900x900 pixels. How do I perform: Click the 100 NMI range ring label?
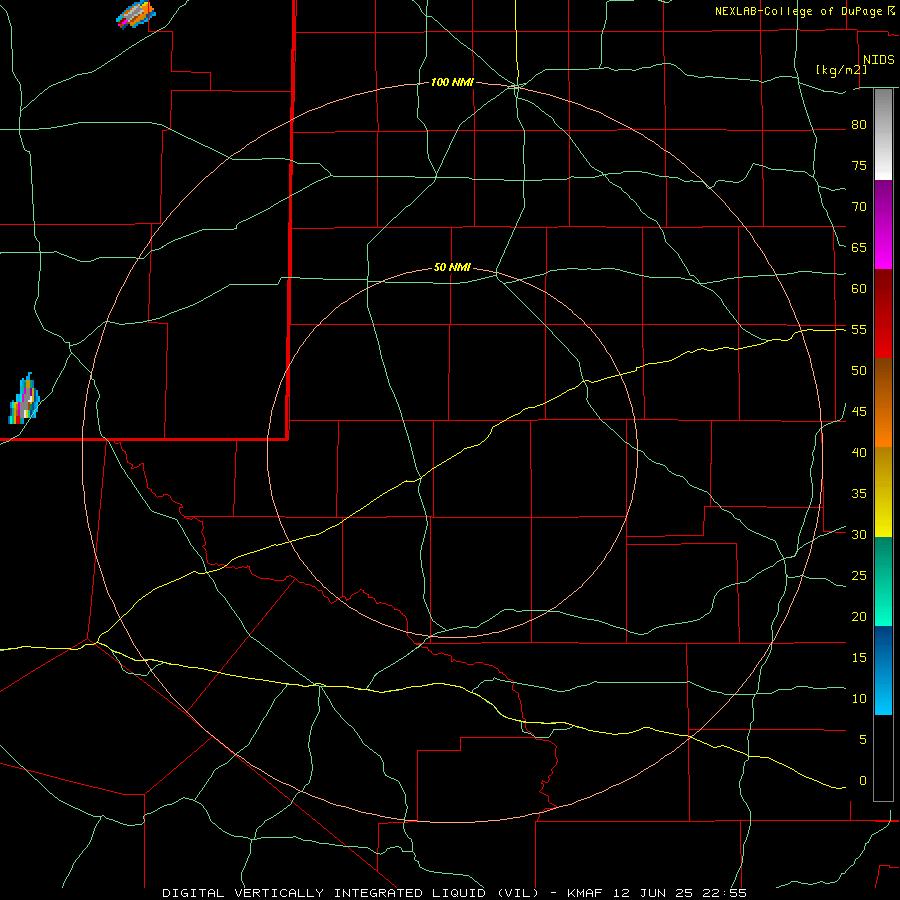[452, 83]
